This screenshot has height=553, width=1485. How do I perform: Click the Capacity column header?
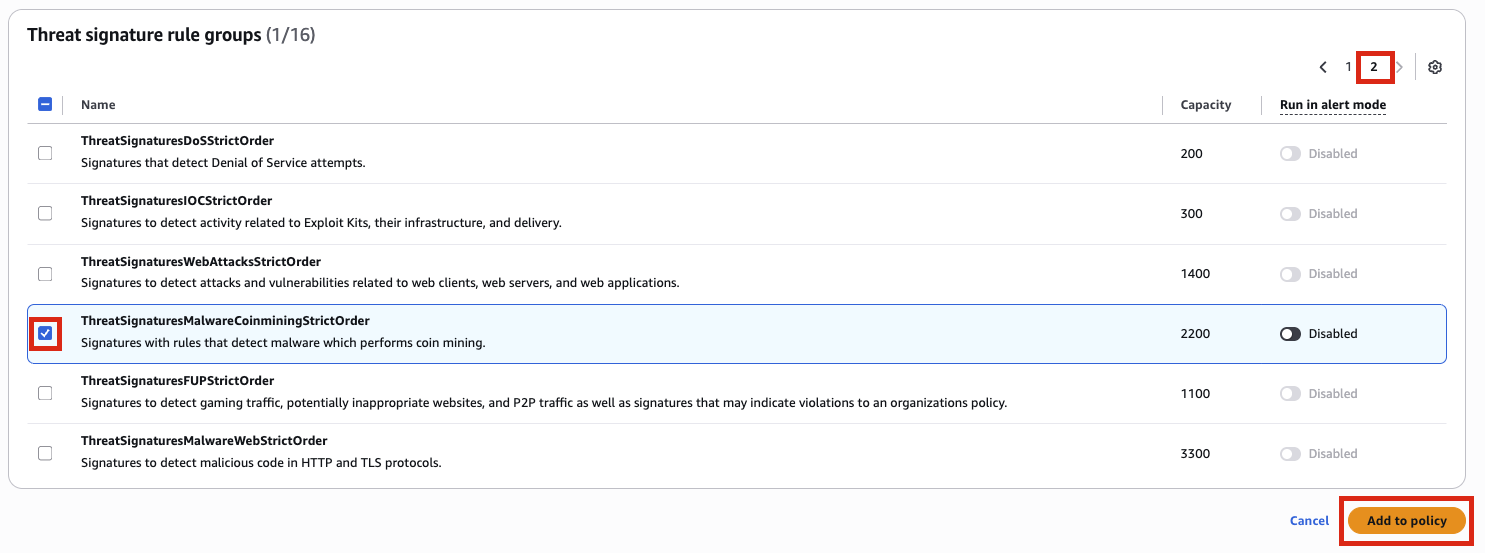(x=1205, y=104)
